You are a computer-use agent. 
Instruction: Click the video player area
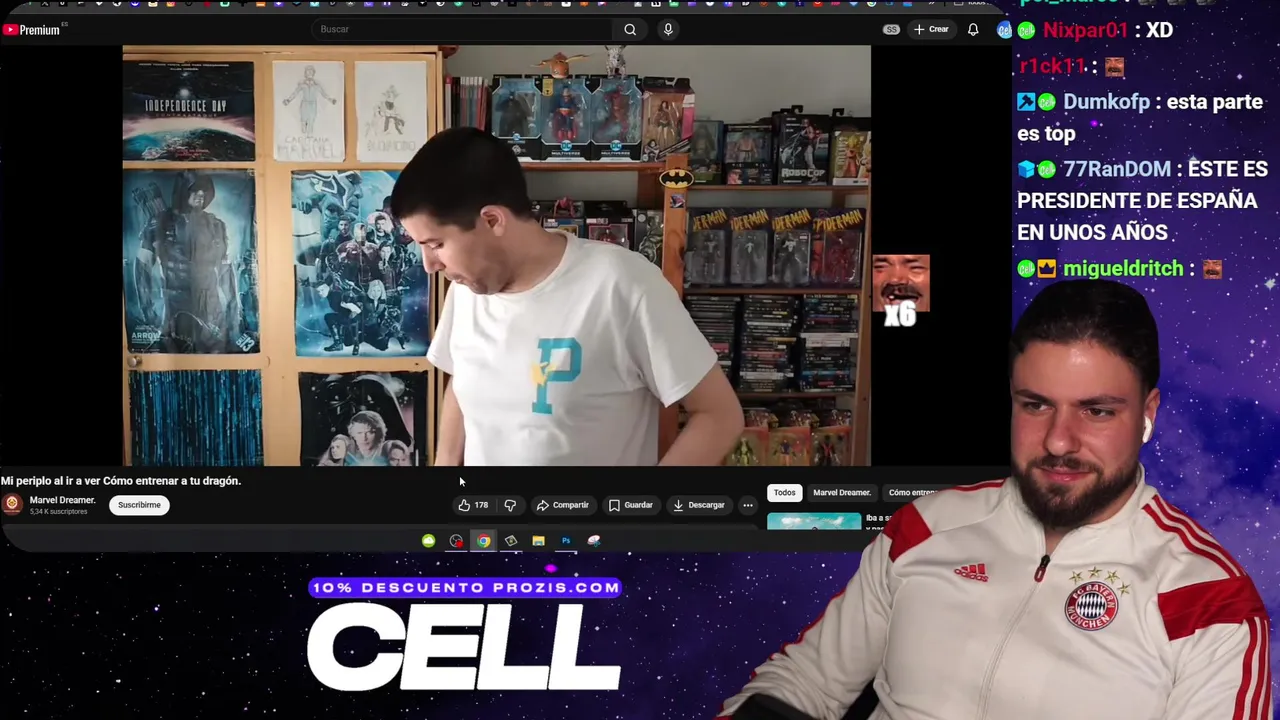(x=496, y=255)
